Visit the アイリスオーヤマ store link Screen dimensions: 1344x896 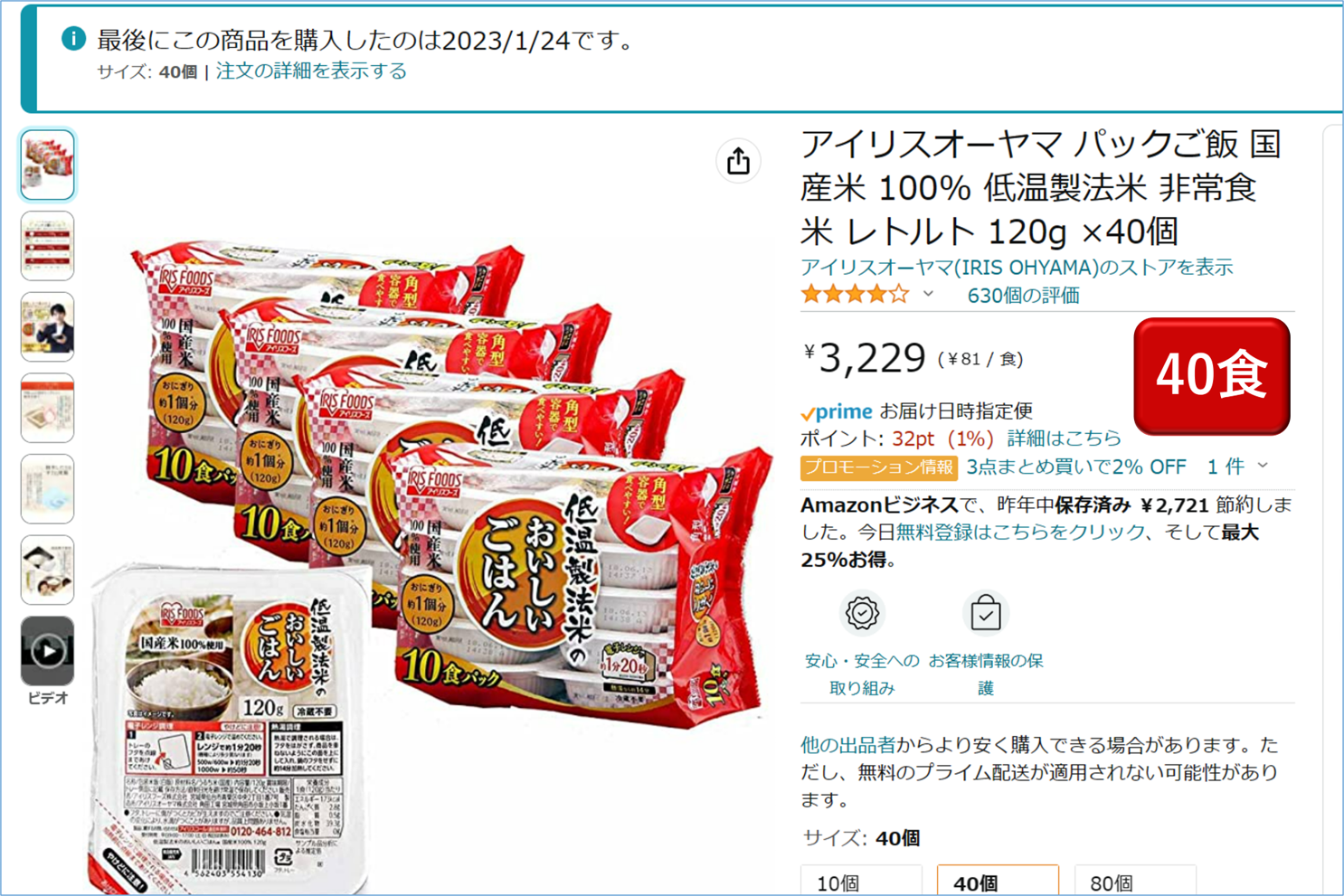[x=1017, y=267]
